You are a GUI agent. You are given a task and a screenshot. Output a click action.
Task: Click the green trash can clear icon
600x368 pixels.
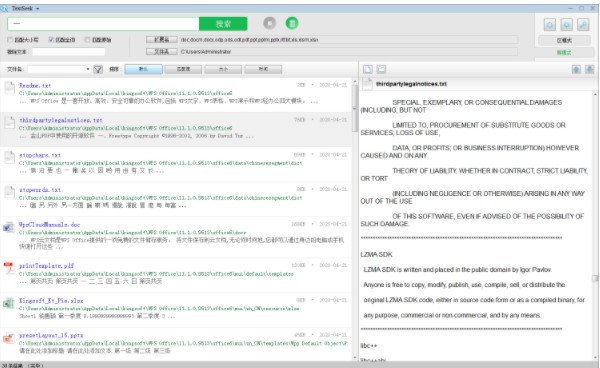pyautogui.click(x=292, y=23)
